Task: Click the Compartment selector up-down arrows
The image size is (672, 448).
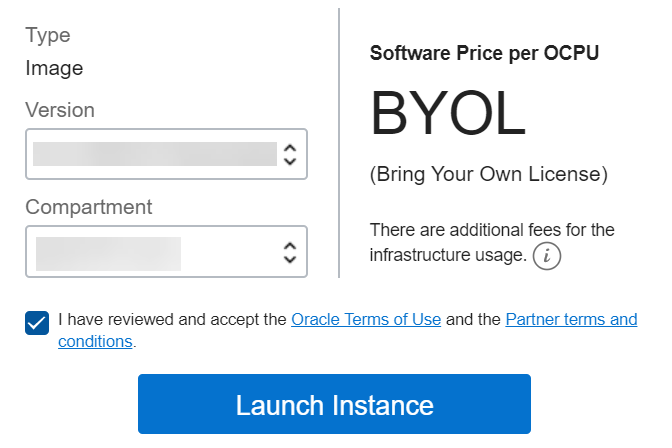Action: tap(290, 252)
